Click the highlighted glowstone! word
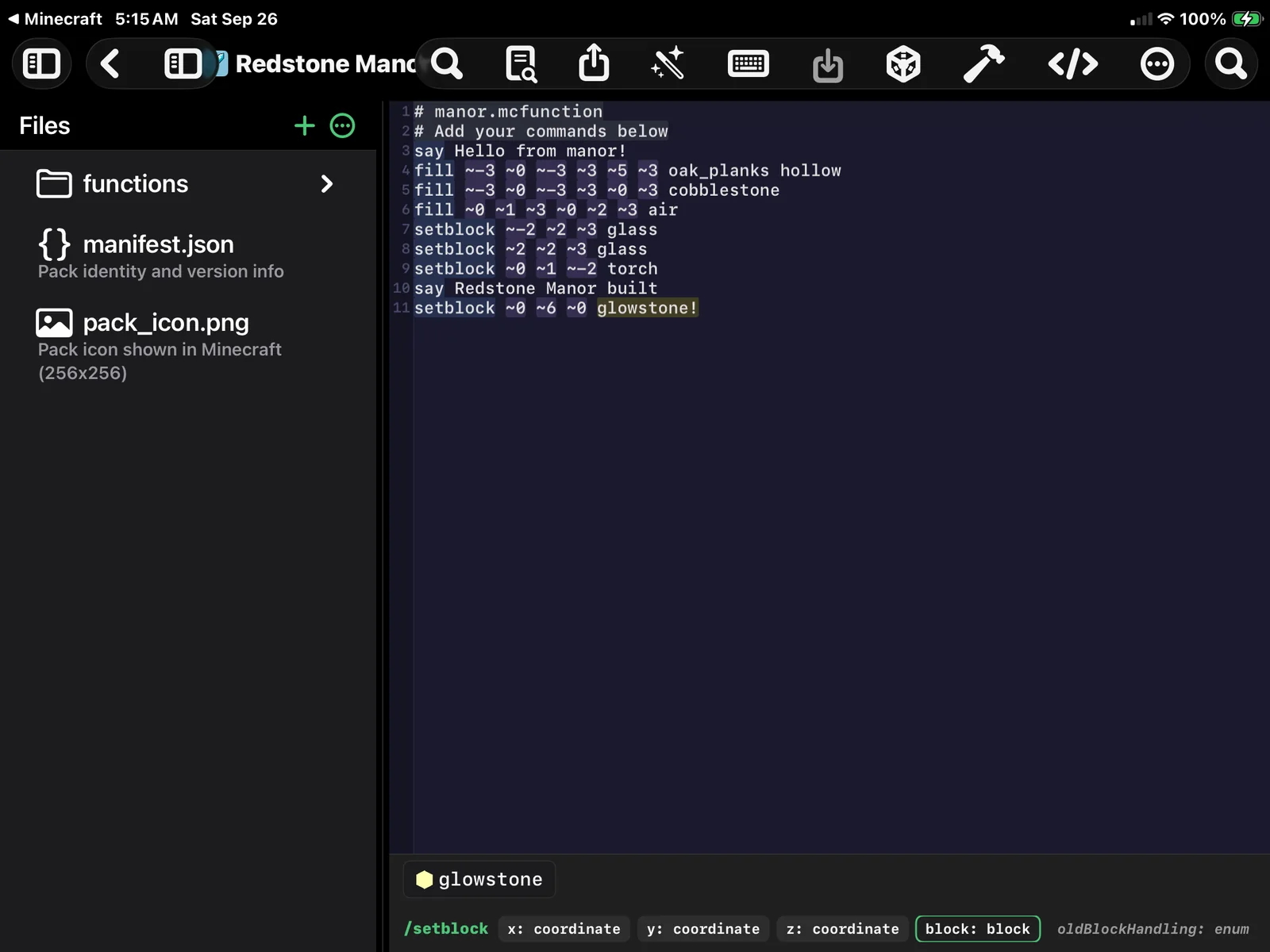Screen dimensions: 1270x952 (x=647, y=308)
